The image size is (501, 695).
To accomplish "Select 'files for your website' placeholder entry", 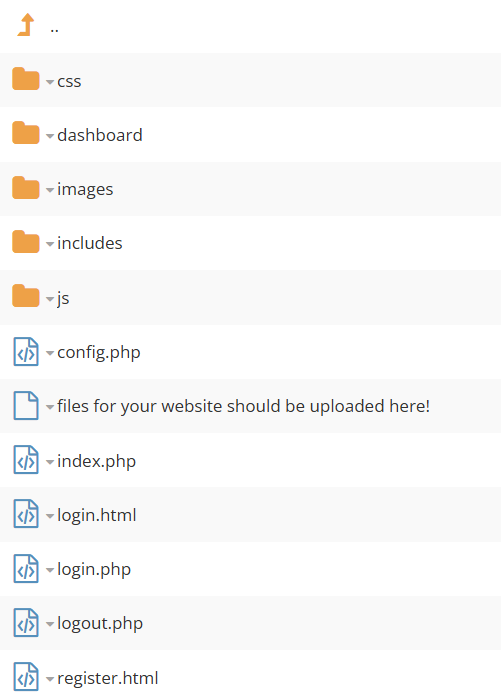I will [x=243, y=406].
